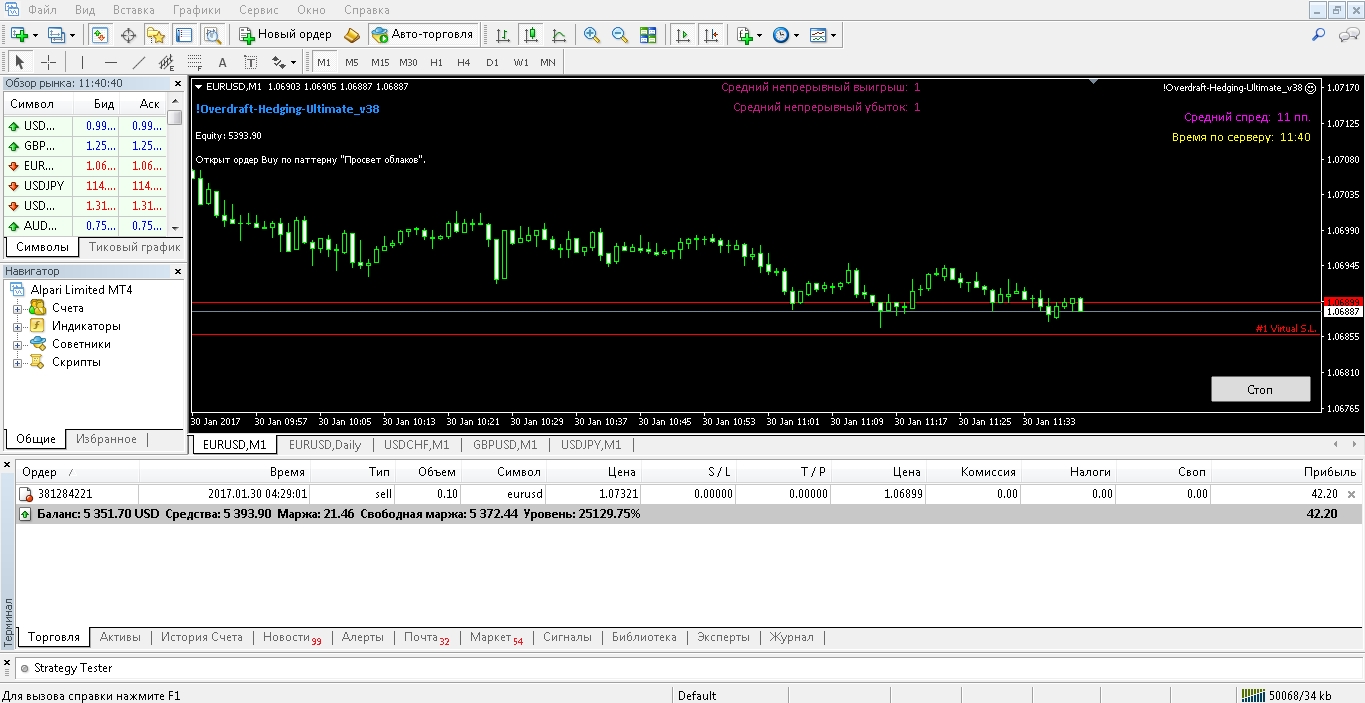The width and height of the screenshot is (1365, 703).
Task: Toggle the Navigator panel icon
Action: click(x=156, y=35)
